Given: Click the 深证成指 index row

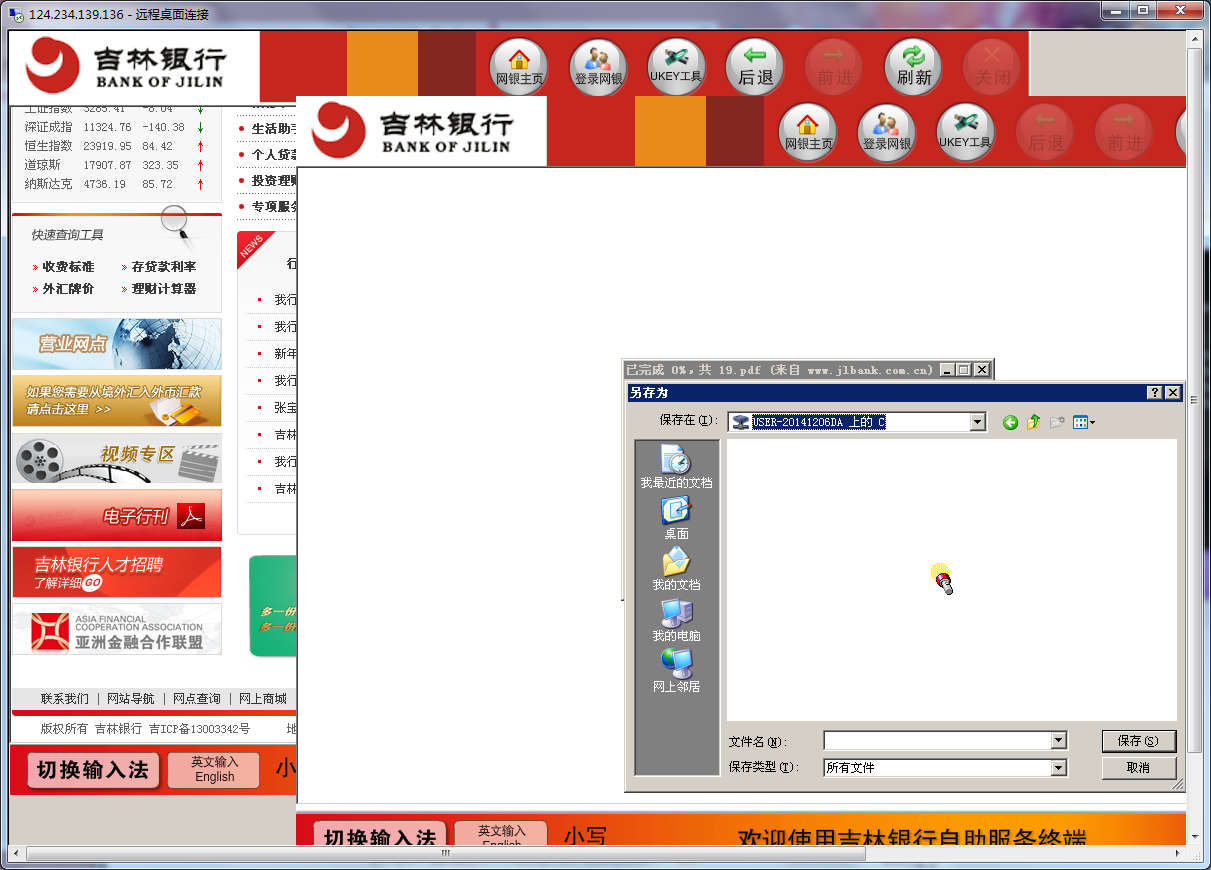Looking at the screenshot, I should click(x=115, y=127).
